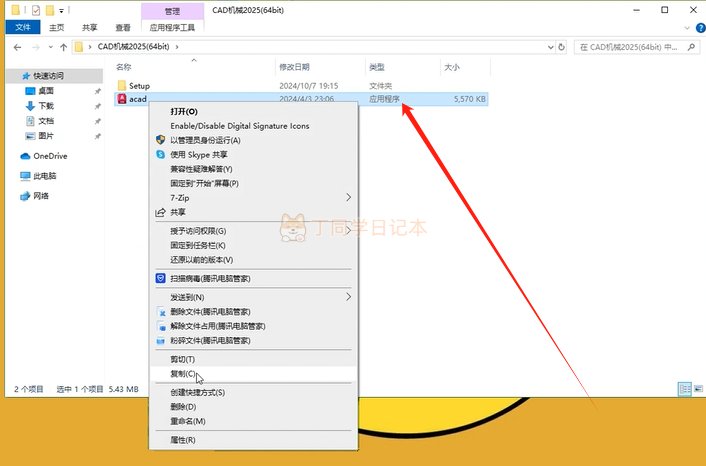This screenshot has width=706, height=466.
Task: Choose Delete (删除) in the context menu
Action: click(253, 407)
